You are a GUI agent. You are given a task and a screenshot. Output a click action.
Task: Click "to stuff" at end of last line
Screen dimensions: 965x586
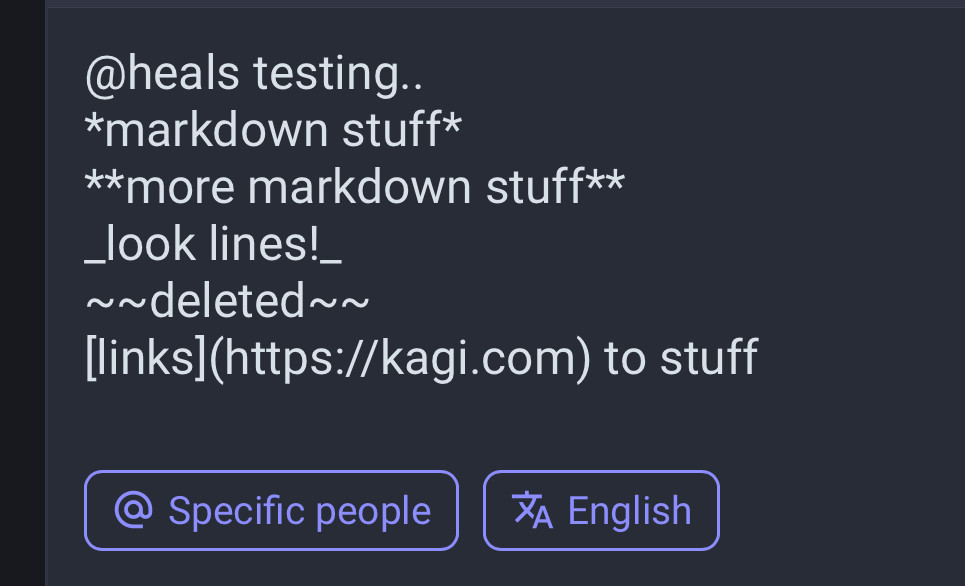click(x=681, y=357)
